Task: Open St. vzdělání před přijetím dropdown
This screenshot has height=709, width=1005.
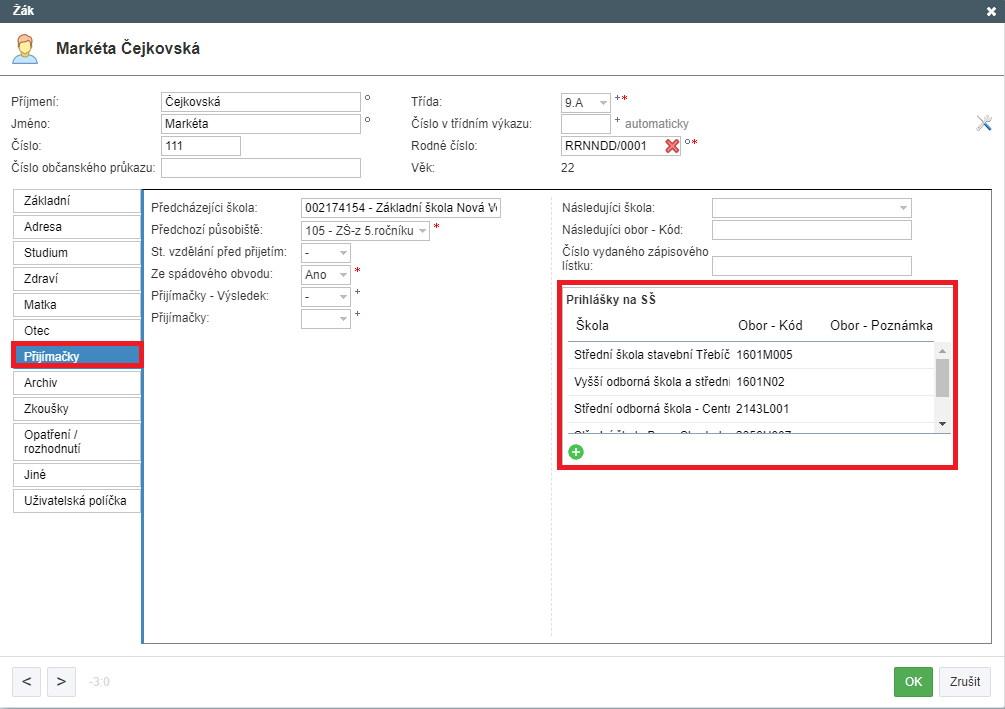Action: [326, 253]
